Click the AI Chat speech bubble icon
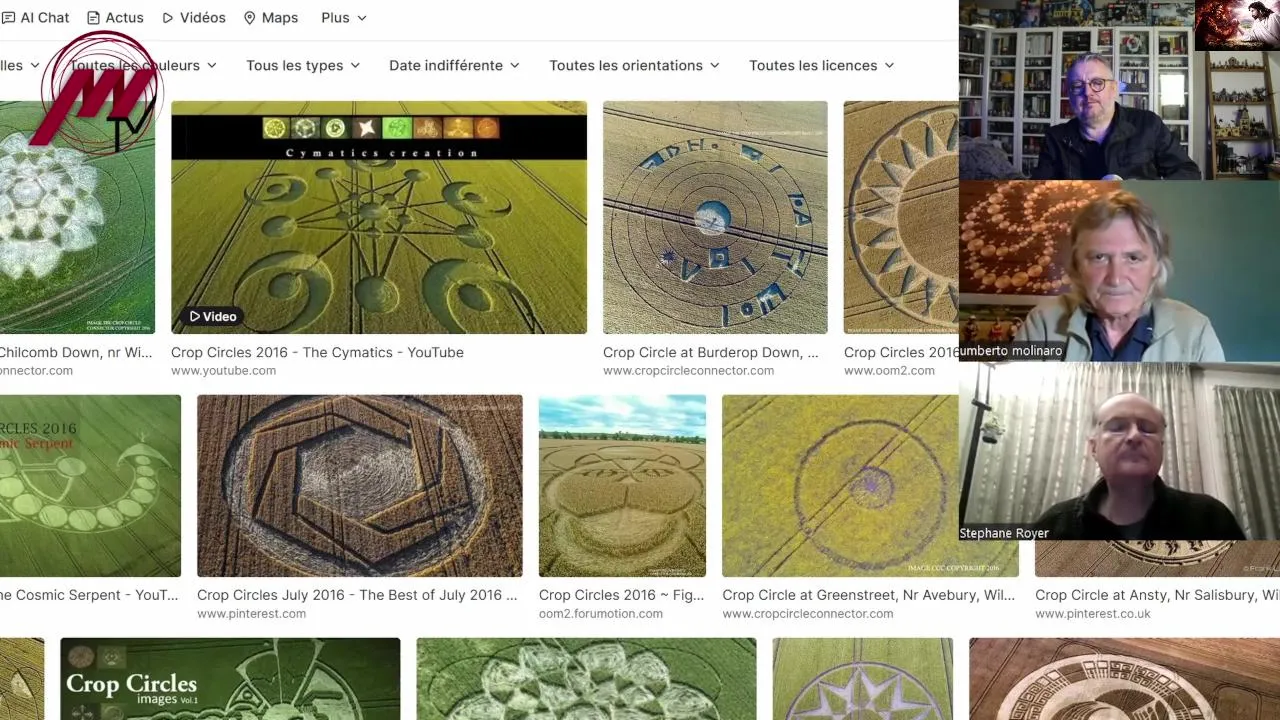1280x720 pixels. [x=8, y=18]
